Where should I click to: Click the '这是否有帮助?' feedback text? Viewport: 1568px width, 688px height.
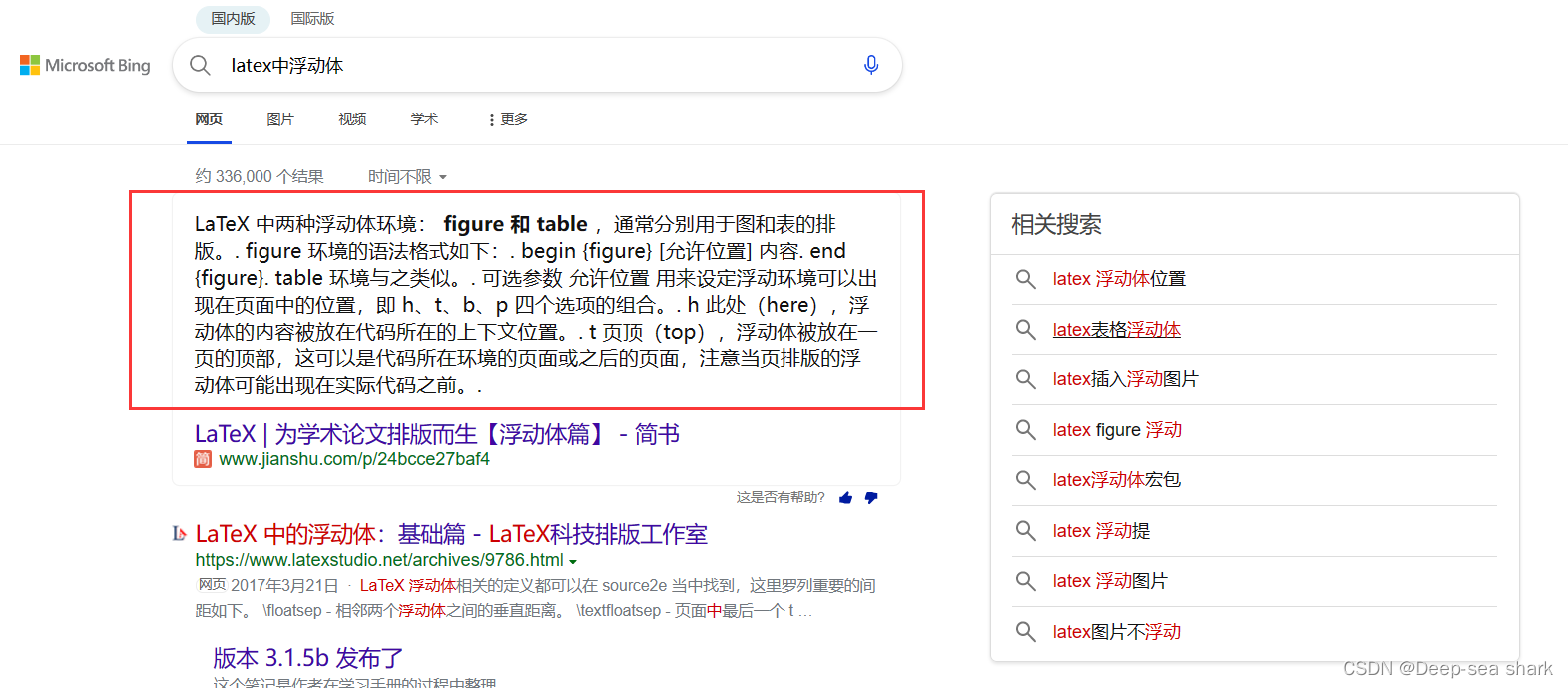(781, 497)
